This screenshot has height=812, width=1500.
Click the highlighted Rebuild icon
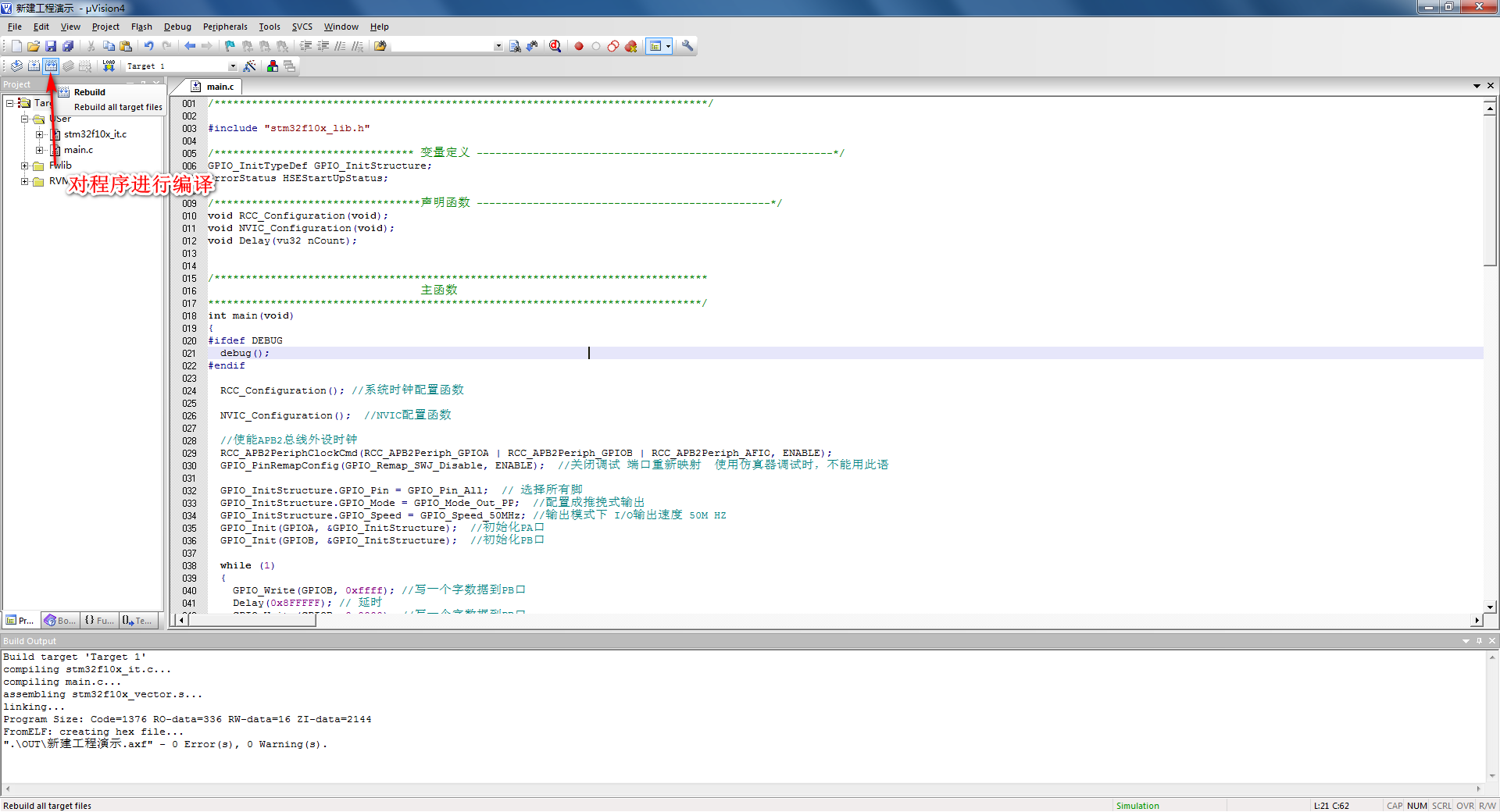51,66
